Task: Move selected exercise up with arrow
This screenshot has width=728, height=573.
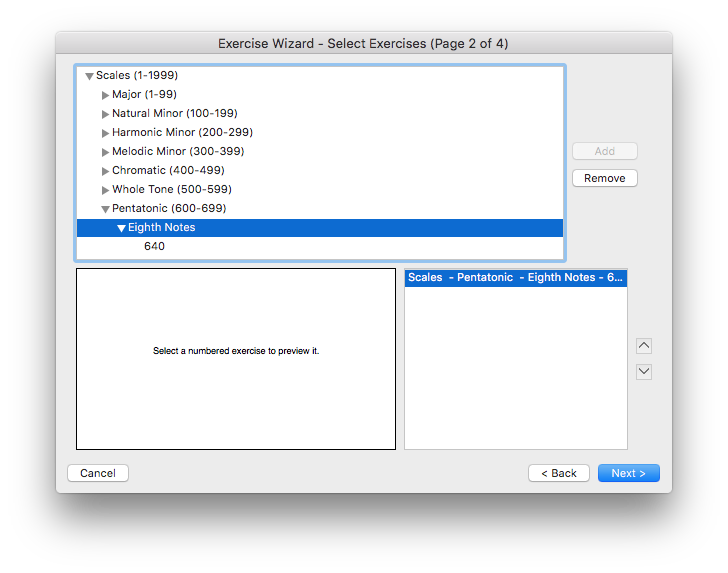Action: tap(644, 346)
